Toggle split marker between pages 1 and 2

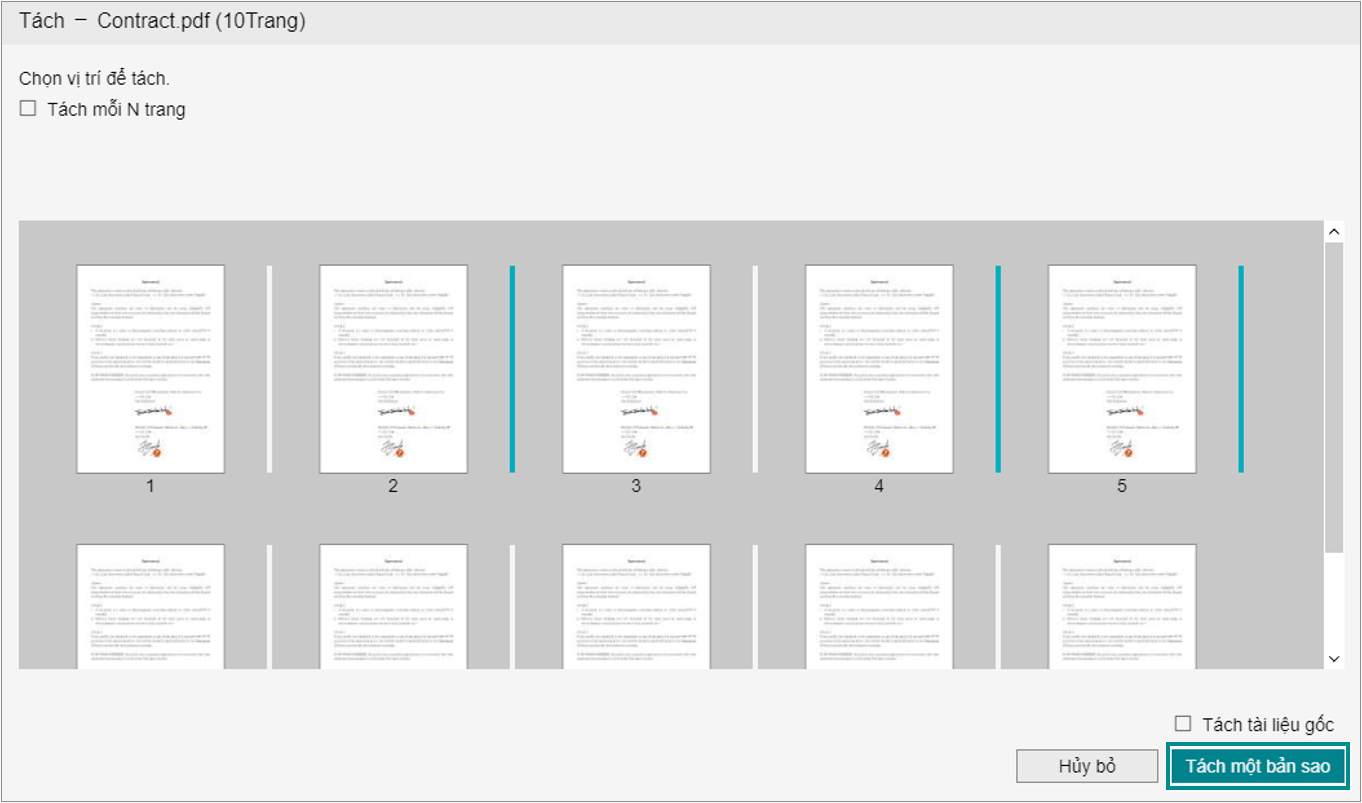270,369
